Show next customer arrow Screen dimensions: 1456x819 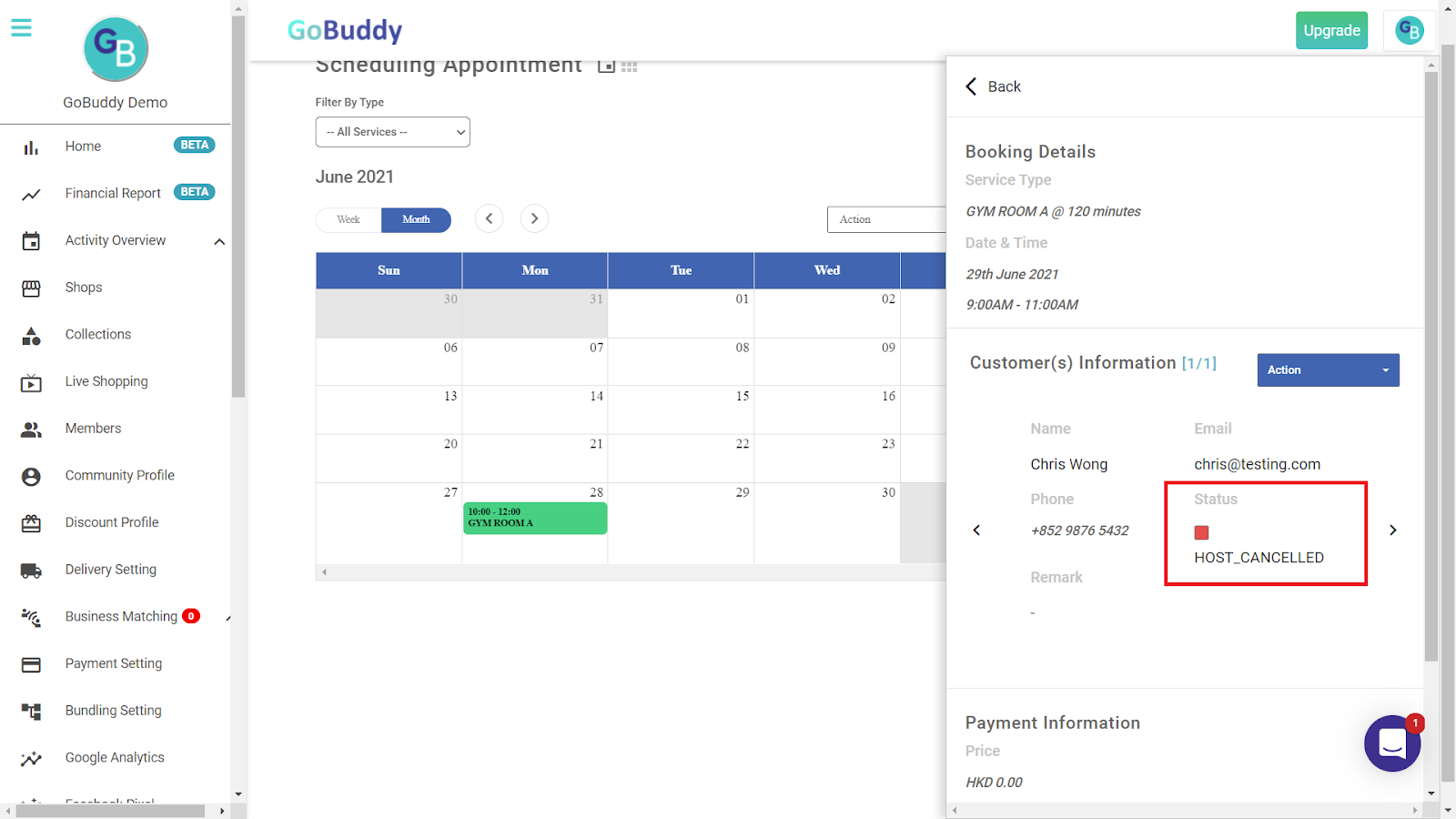[x=1392, y=531]
